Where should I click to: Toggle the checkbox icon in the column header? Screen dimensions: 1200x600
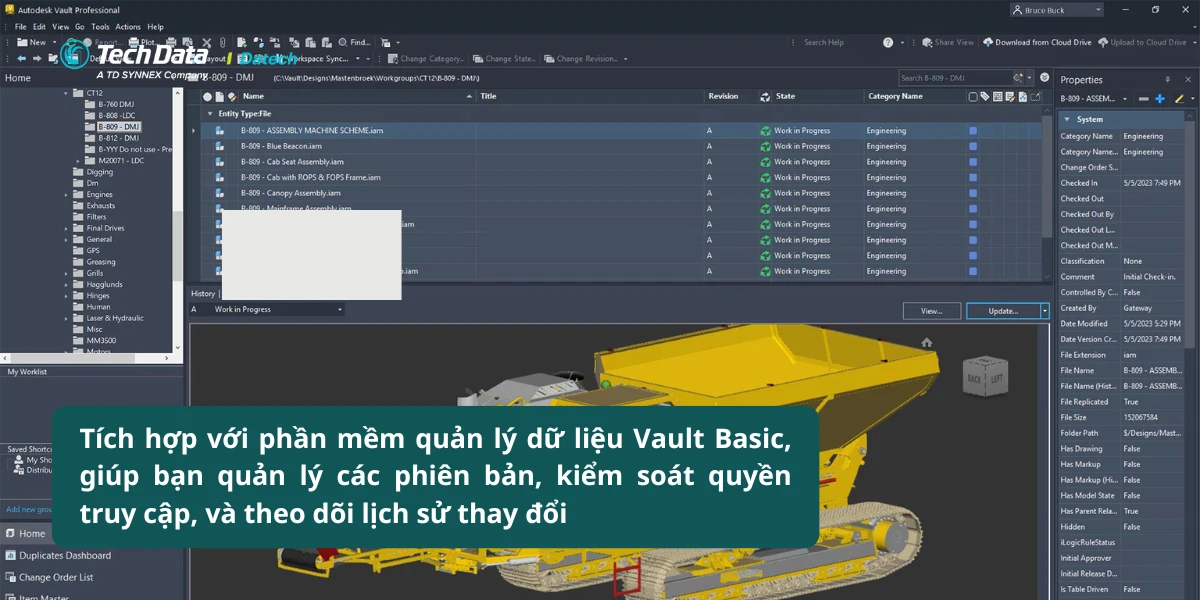pyautogui.click(x=973, y=97)
